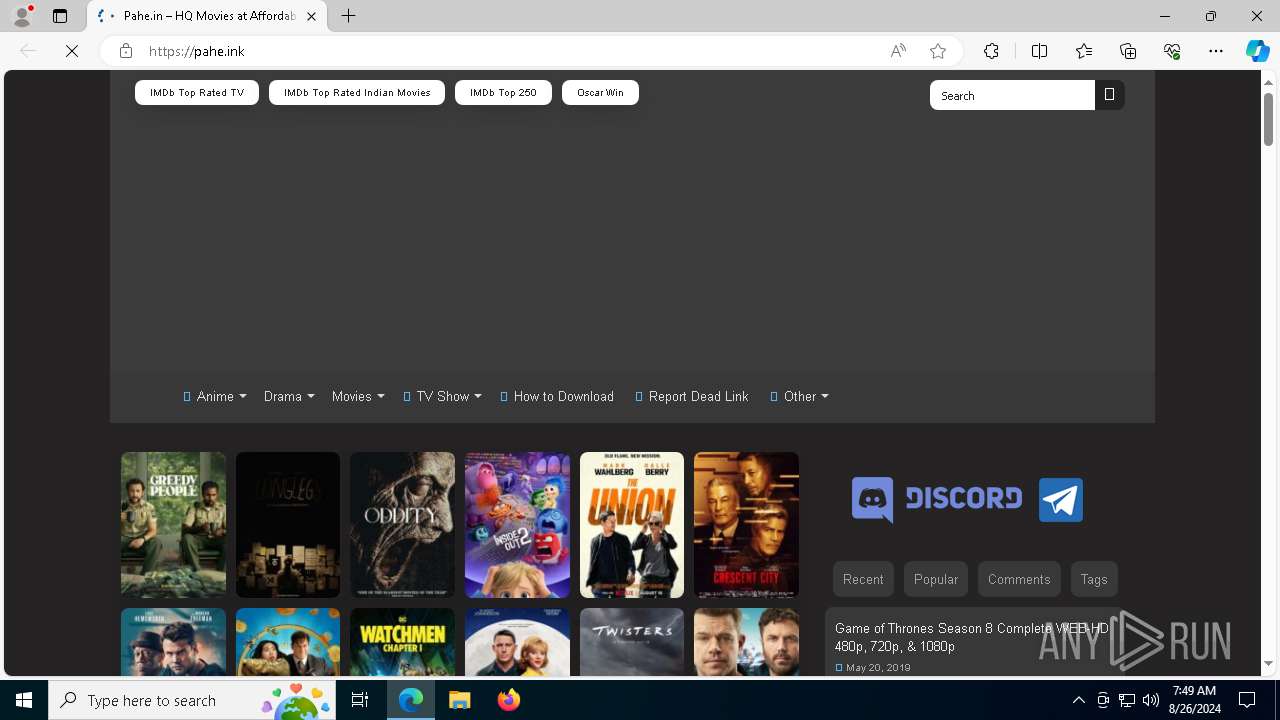Close the Pahe.in browser tab
1280x720 pixels.
tap(311, 16)
